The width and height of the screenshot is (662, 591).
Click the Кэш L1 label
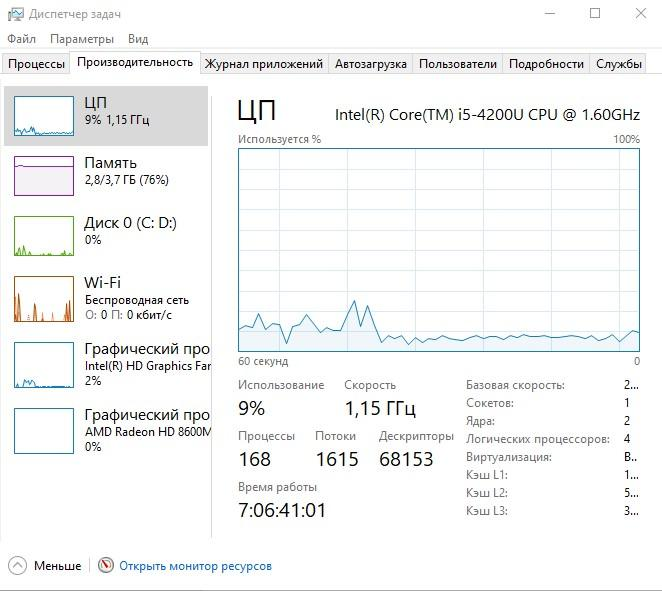pos(487,475)
